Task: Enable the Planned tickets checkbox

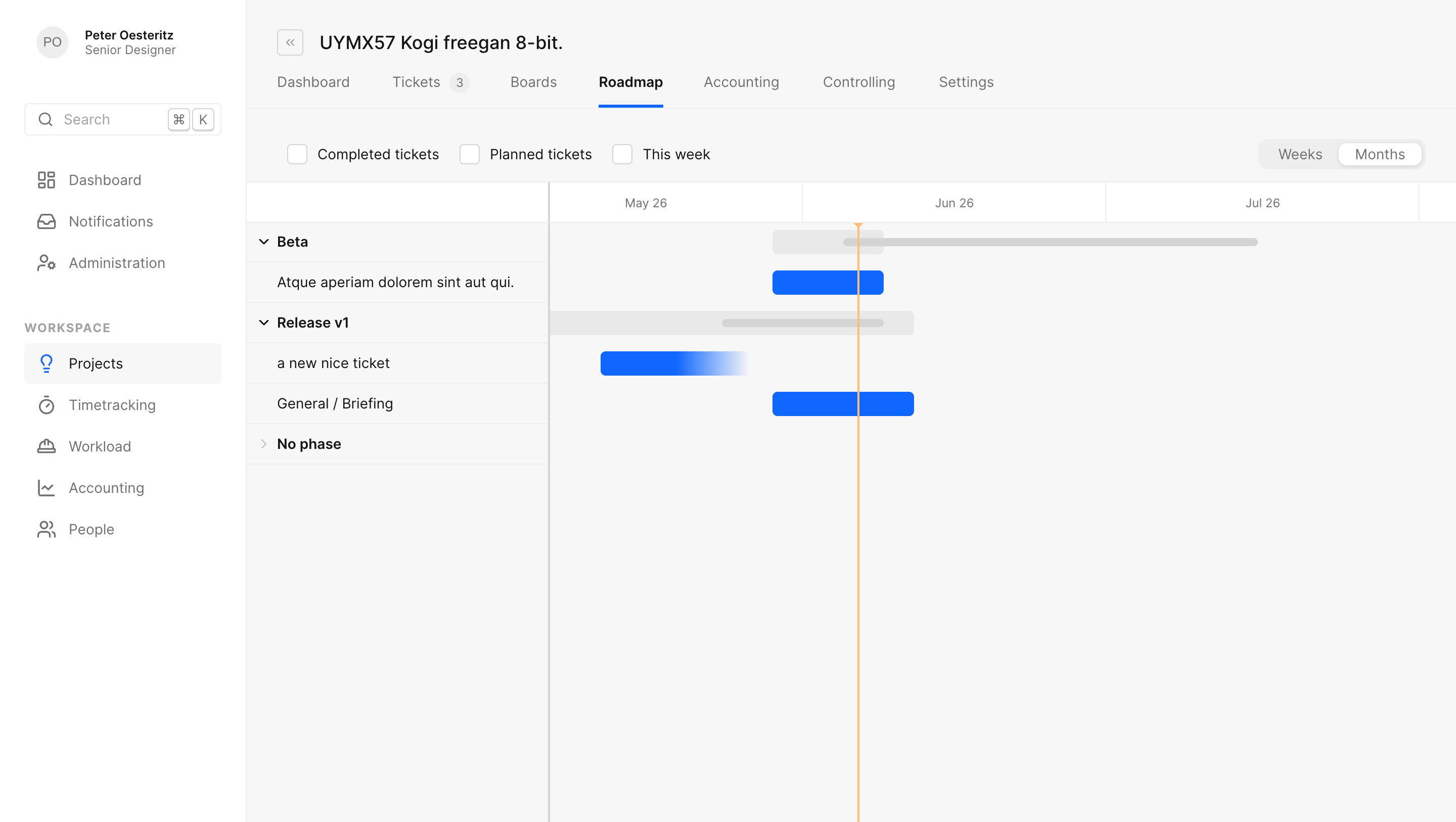Action: pyautogui.click(x=470, y=154)
